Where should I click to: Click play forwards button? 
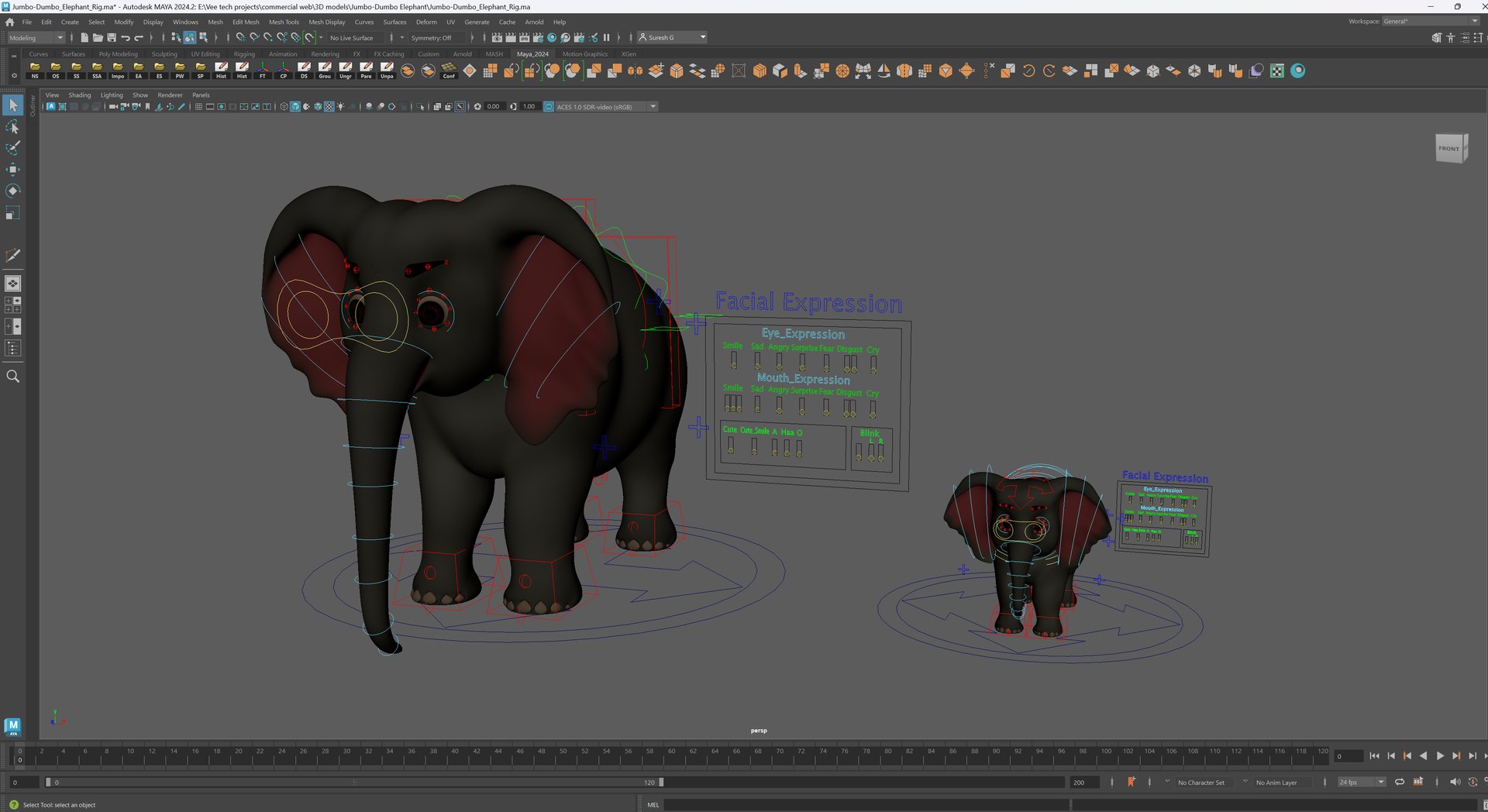click(1440, 755)
